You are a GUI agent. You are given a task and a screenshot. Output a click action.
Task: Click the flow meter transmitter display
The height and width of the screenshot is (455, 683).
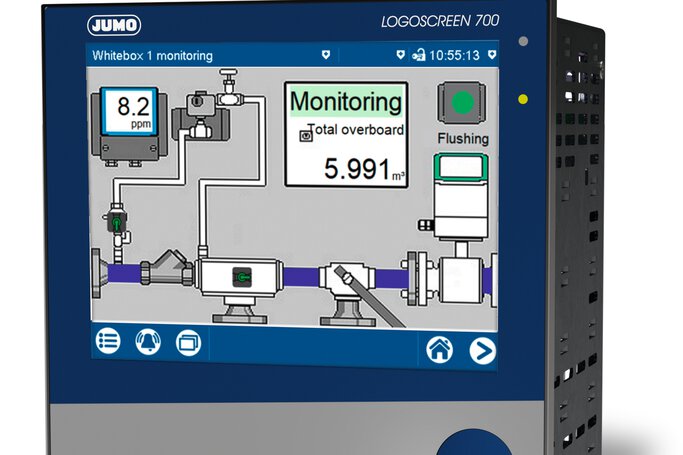click(461, 168)
